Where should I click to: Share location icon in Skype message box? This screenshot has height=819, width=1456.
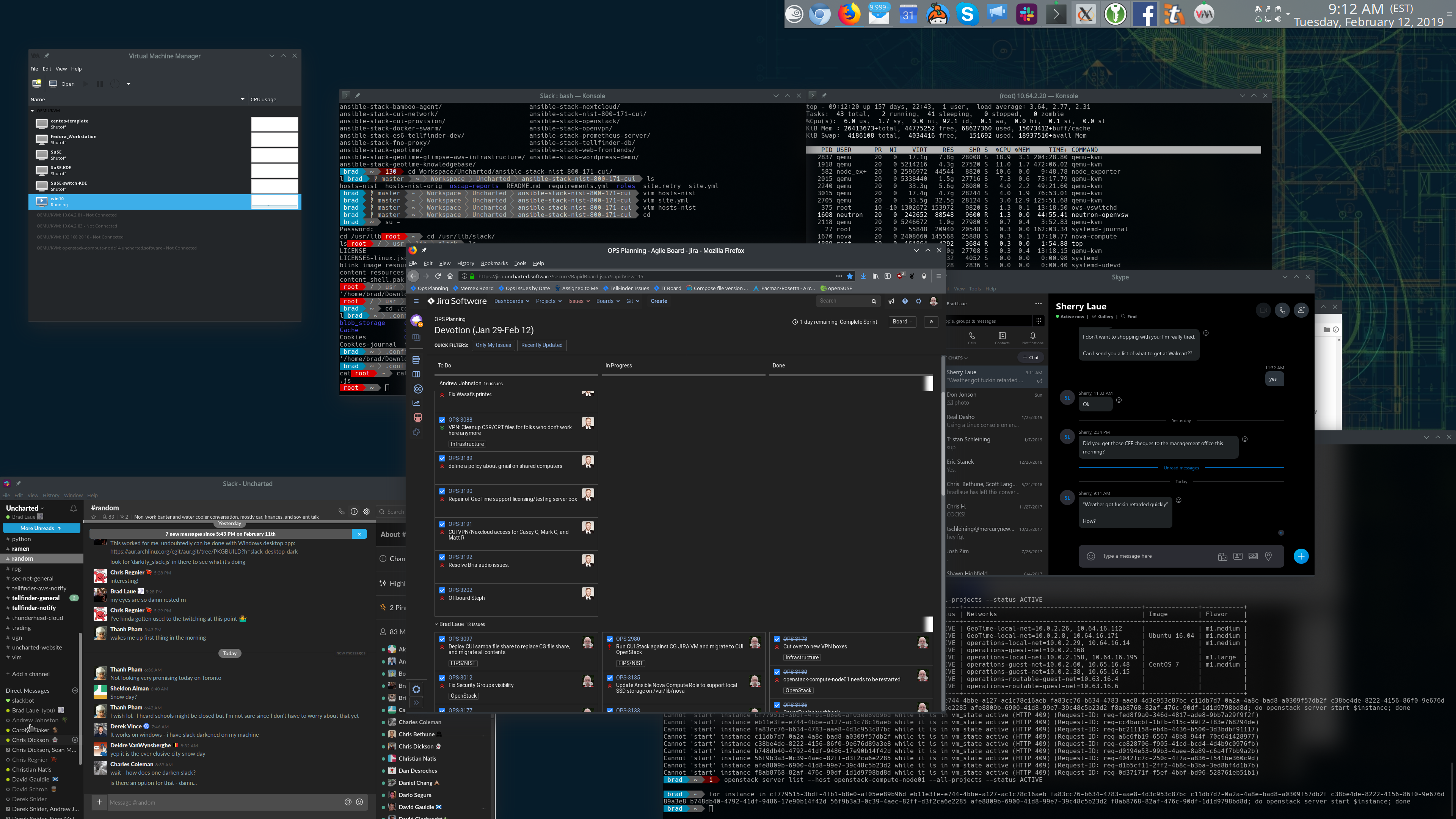(x=1268, y=556)
